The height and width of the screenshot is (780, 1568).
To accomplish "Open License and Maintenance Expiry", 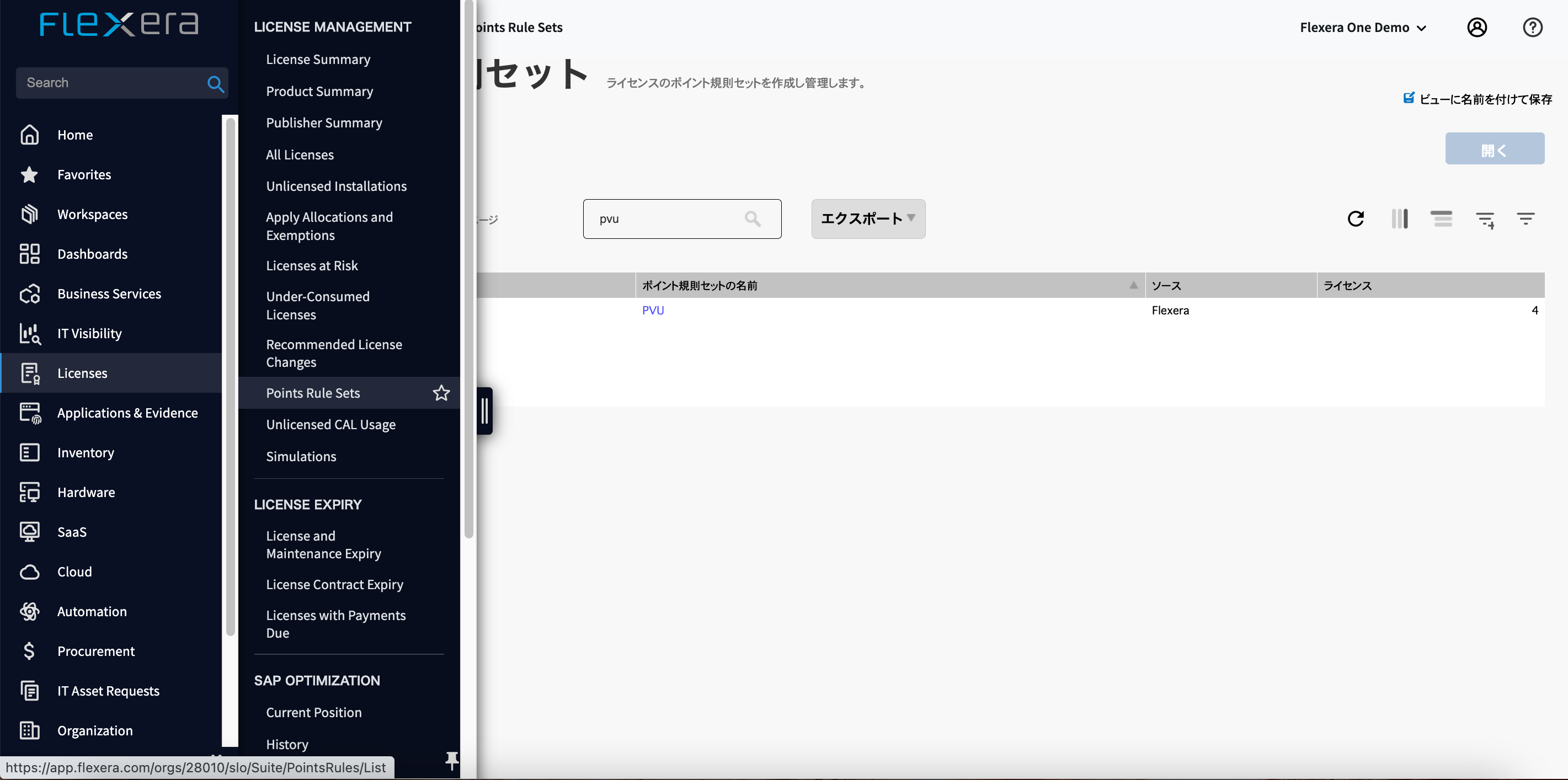I will tap(323, 544).
